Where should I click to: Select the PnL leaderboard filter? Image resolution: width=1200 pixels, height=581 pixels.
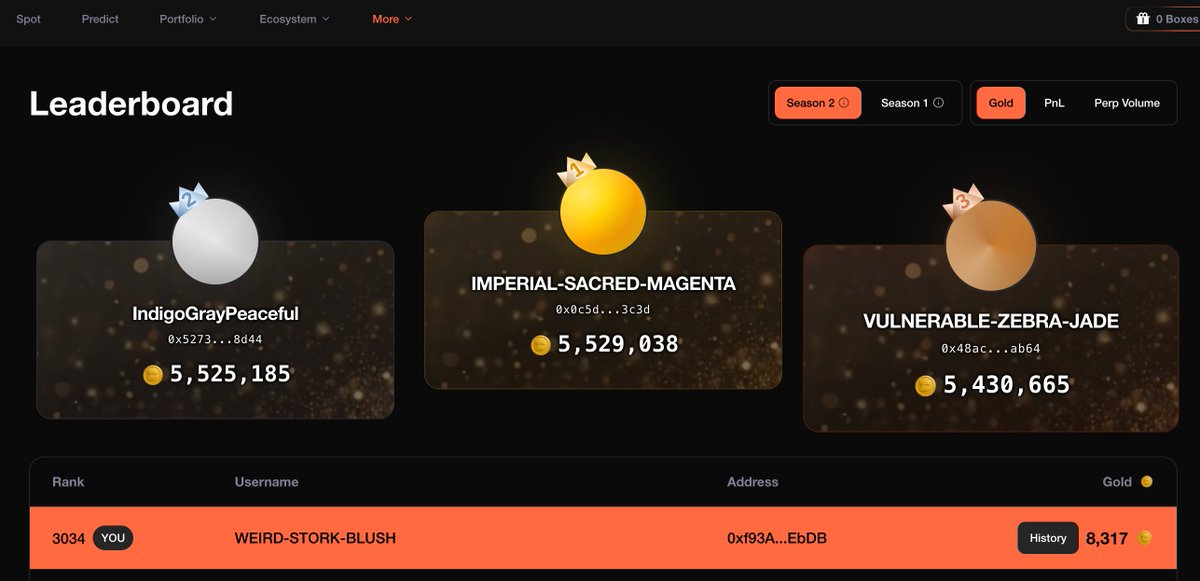pyautogui.click(x=1054, y=103)
